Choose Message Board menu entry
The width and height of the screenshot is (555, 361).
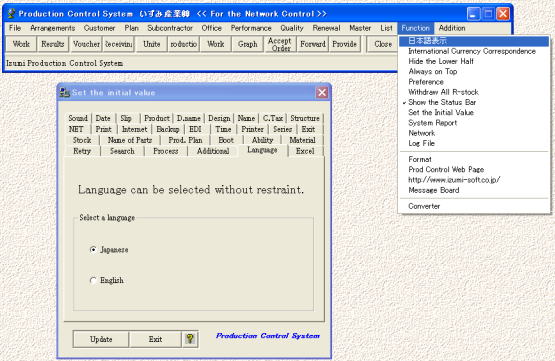point(474,190)
